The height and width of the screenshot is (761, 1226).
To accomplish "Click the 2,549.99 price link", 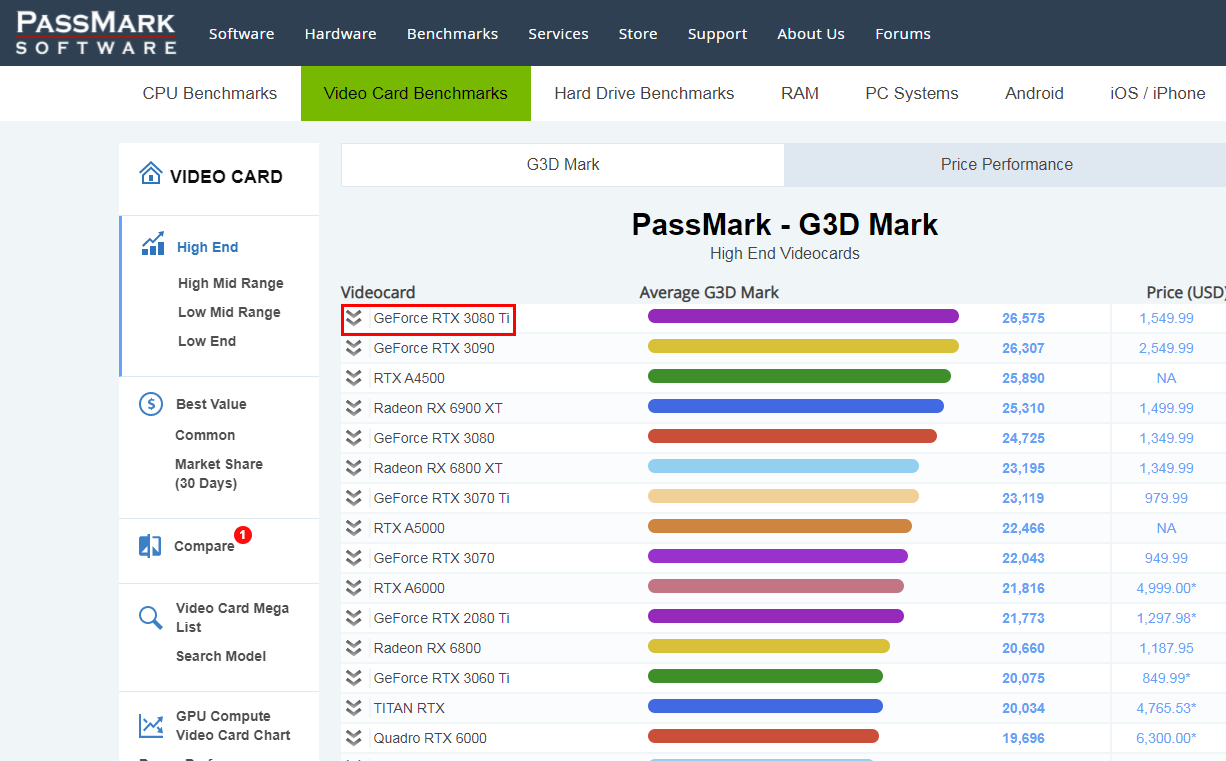I will [1166, 348].
